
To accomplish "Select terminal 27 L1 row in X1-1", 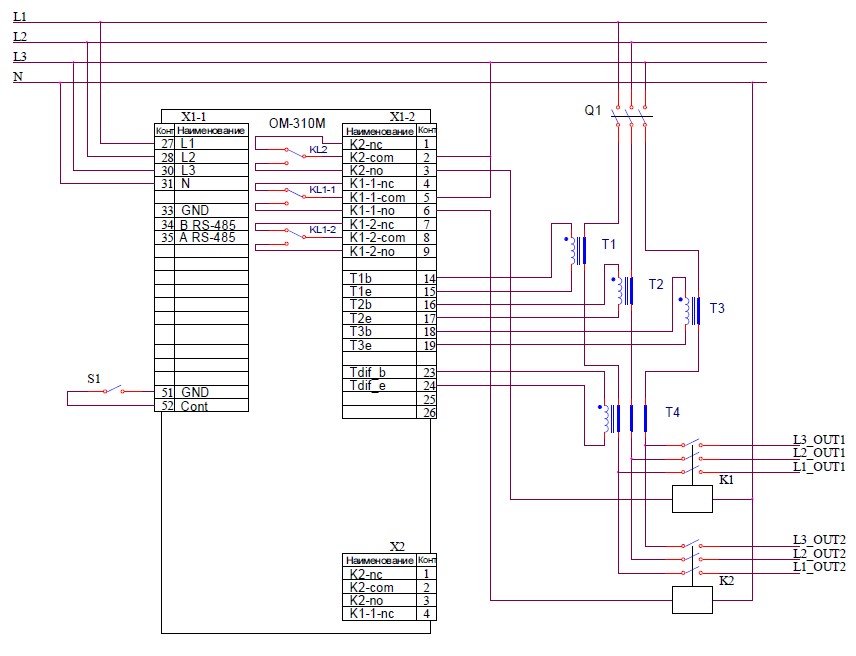I will pos(200,144).
